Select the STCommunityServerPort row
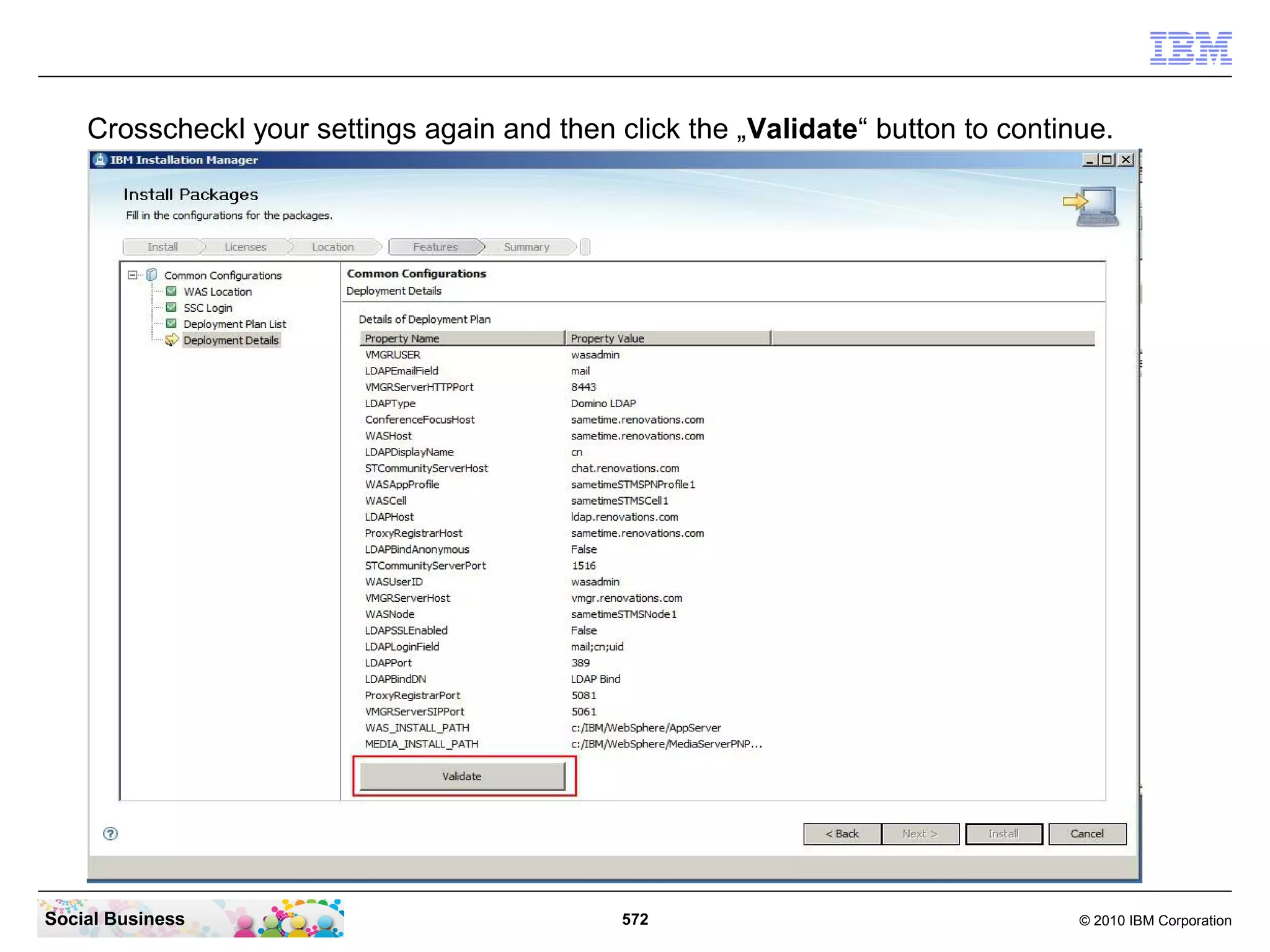The width and height of the screenshot is (1270, 952). point(727,565)
